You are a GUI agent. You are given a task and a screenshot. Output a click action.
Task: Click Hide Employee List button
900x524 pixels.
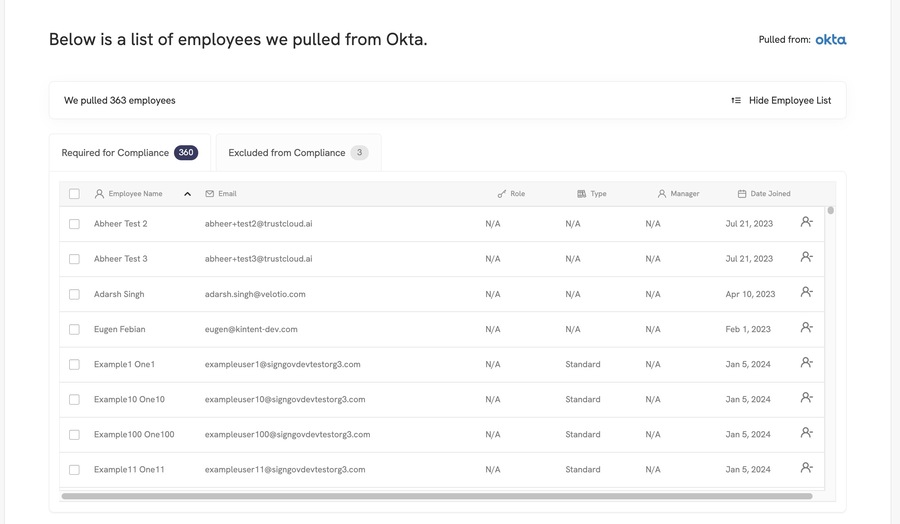click(x=781, y=100)
